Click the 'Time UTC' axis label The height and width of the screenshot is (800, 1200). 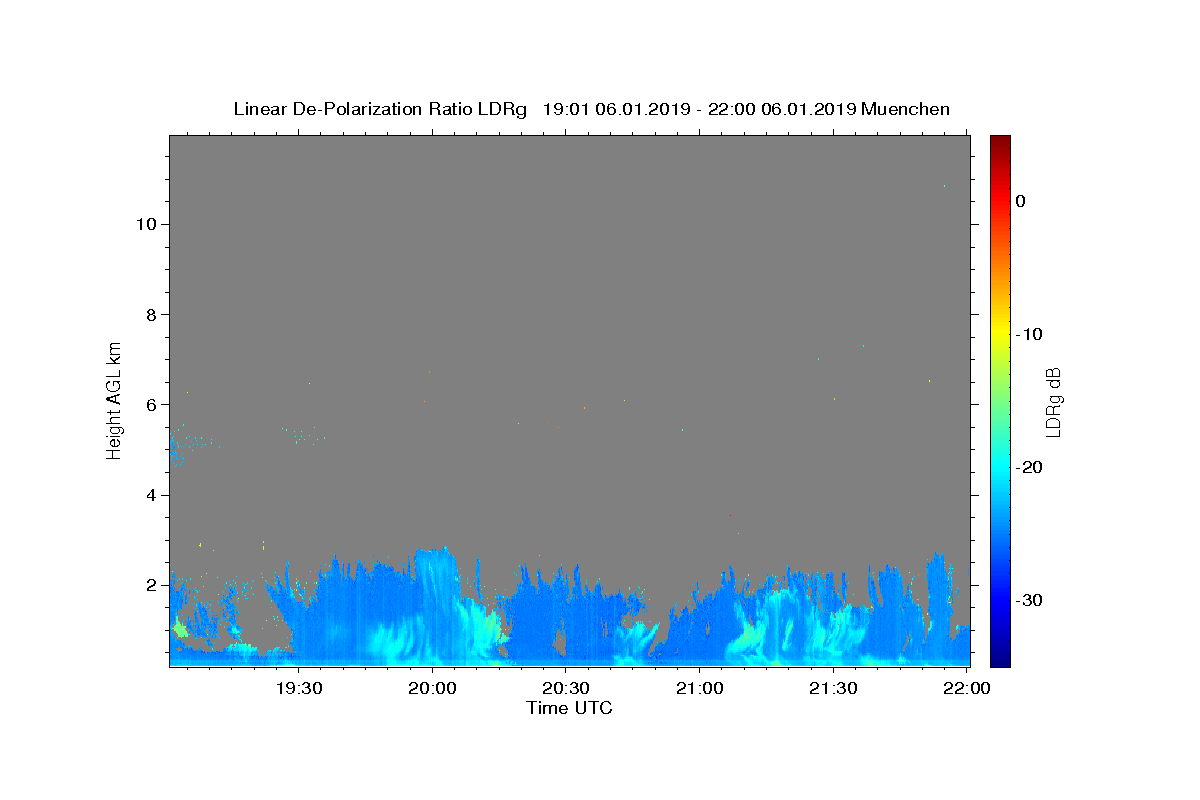(x=569, y=708)
